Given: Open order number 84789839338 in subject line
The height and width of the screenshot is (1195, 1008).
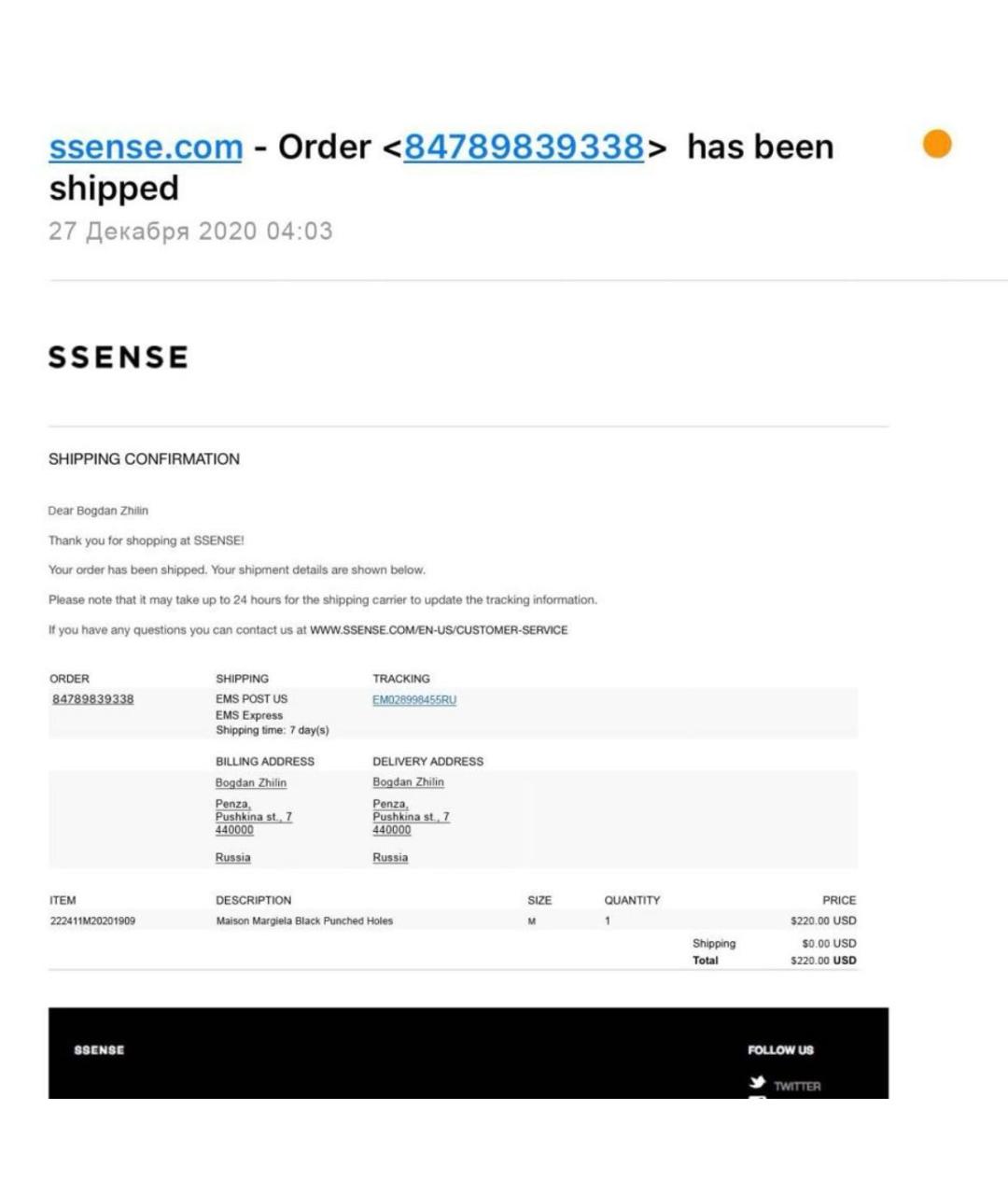Looking at the screenshot, I should (524, 147).
